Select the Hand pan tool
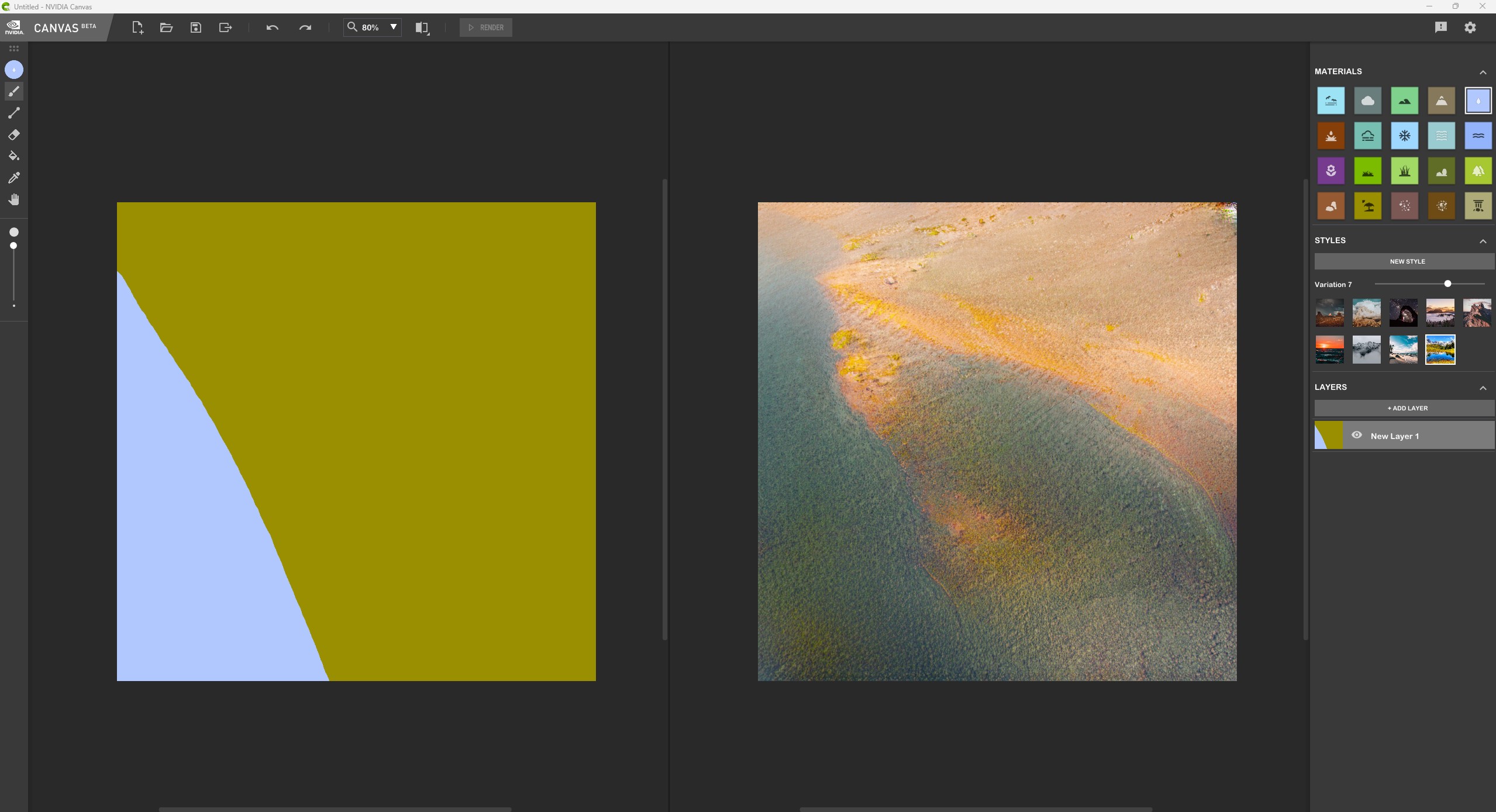The image size is (1496, 812). click(14, 199)
